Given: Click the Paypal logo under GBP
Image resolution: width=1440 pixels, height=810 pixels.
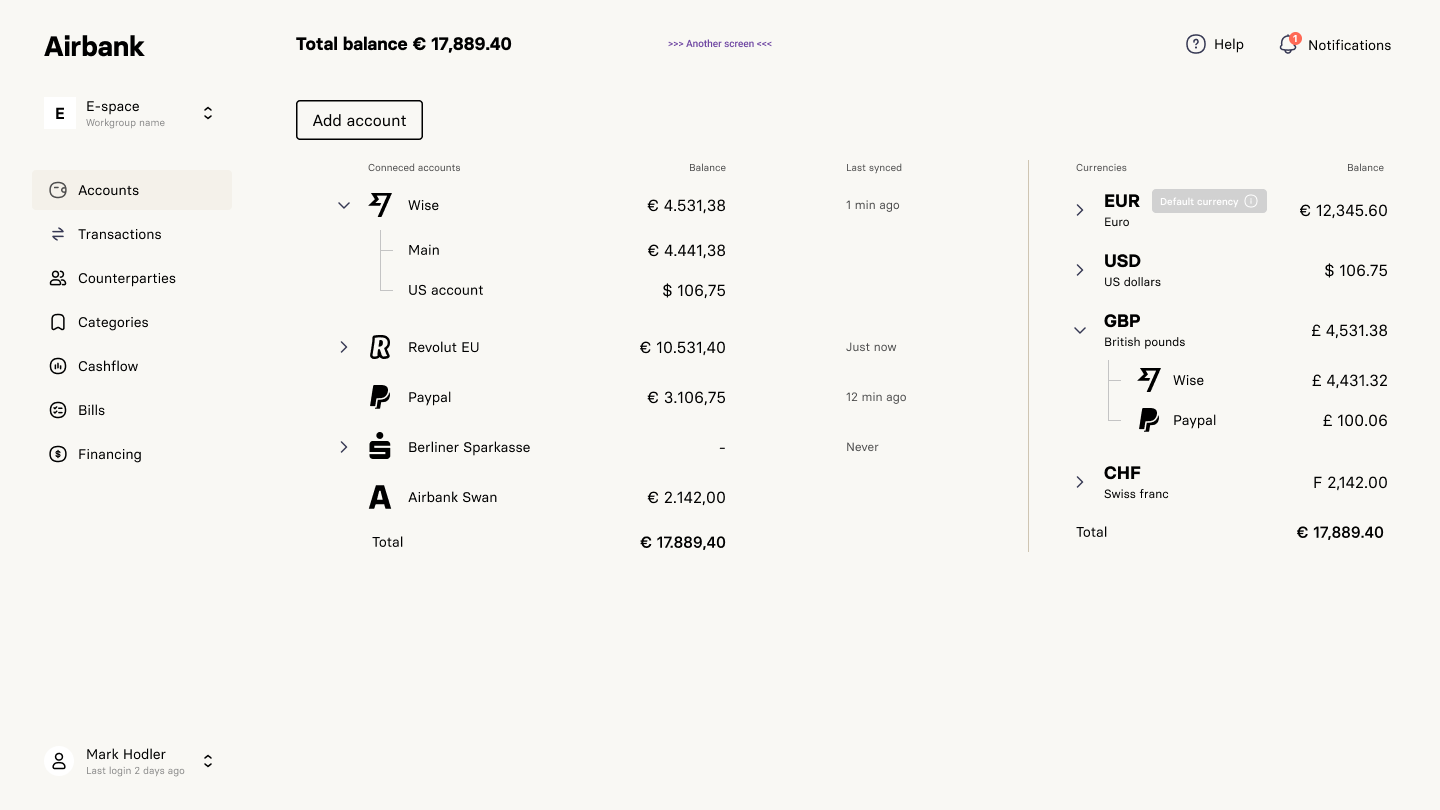Looking at the screenshot, I should coord(1150,420).
